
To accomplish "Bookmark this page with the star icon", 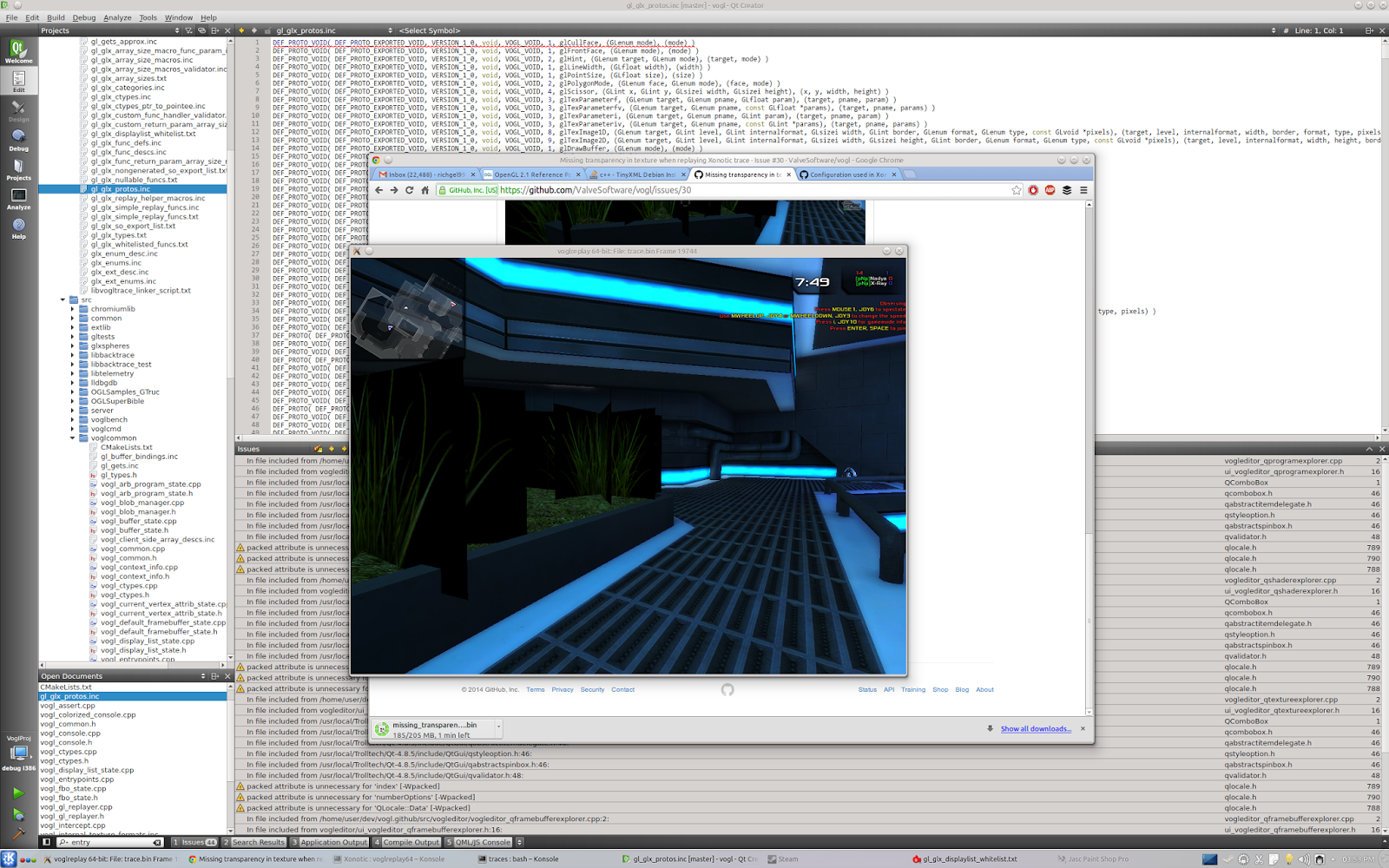I will (x=1017, y=190).
